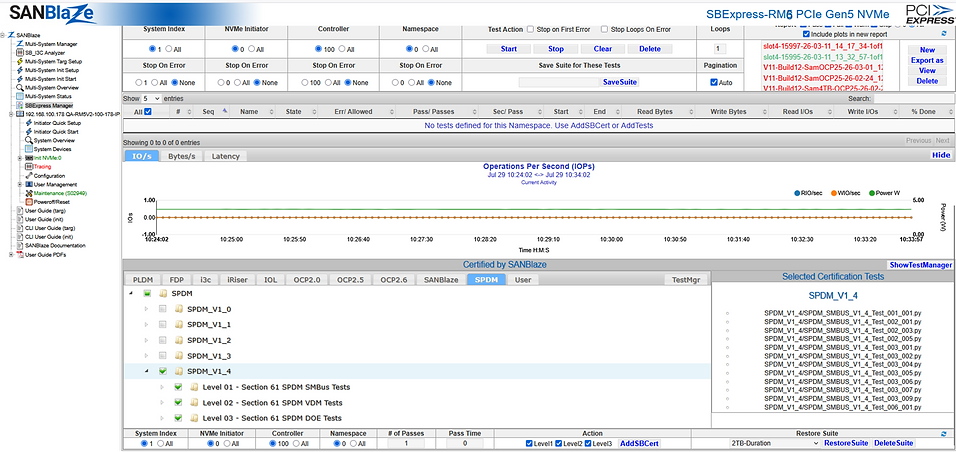Open Poweroff/Reset icon
Image resolution: width=956 pixels, height=452 pixels.
pyautogui.click(x=29, y=201)
